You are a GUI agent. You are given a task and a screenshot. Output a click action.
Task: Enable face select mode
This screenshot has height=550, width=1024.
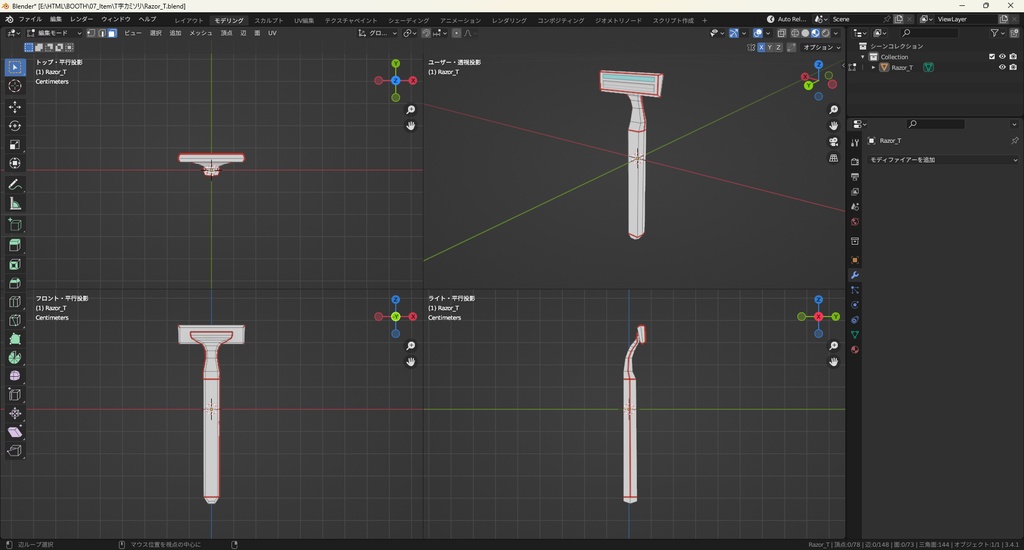[112, 33]
